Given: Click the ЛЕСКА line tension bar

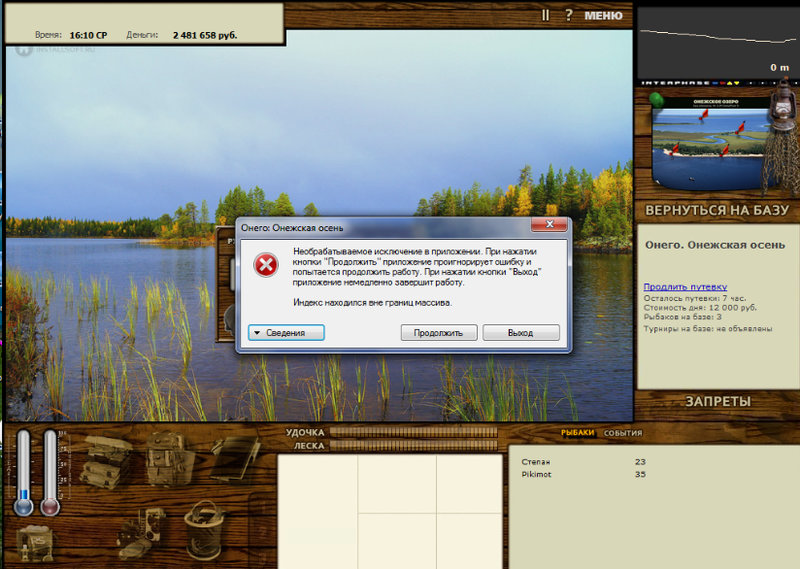Looking at the screenshot, I should 413,446.
